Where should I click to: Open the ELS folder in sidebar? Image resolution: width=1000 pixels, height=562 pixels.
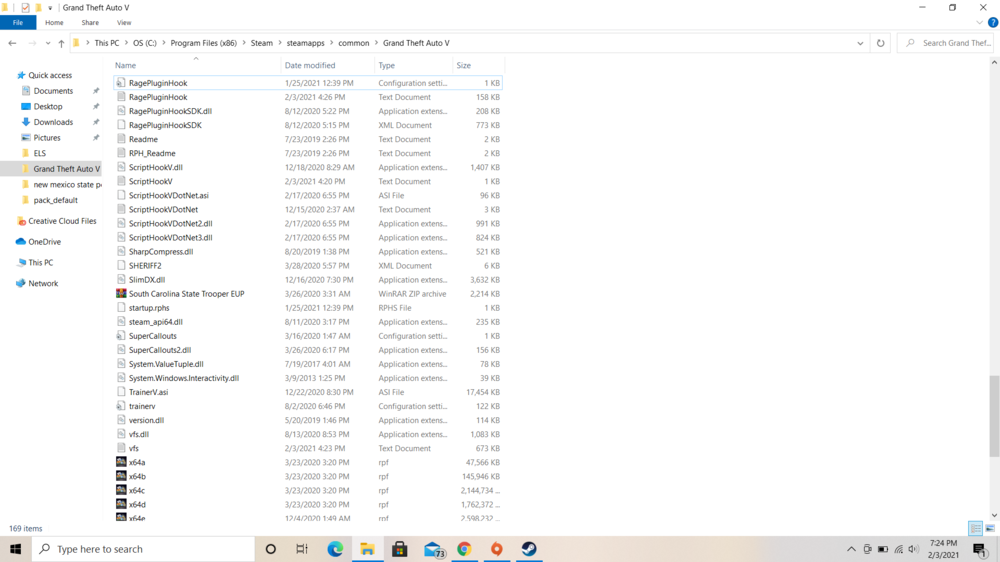pyautogui.click(x=40, y=153)
